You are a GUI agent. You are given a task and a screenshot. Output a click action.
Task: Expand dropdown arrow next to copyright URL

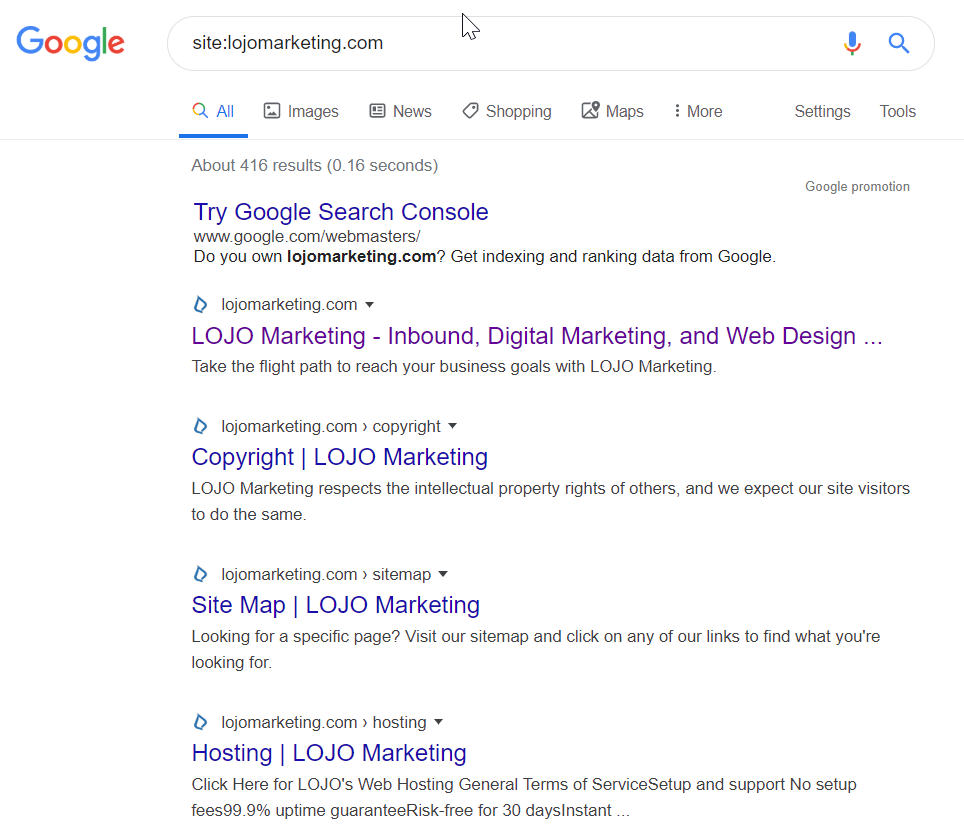click(452, 426)
